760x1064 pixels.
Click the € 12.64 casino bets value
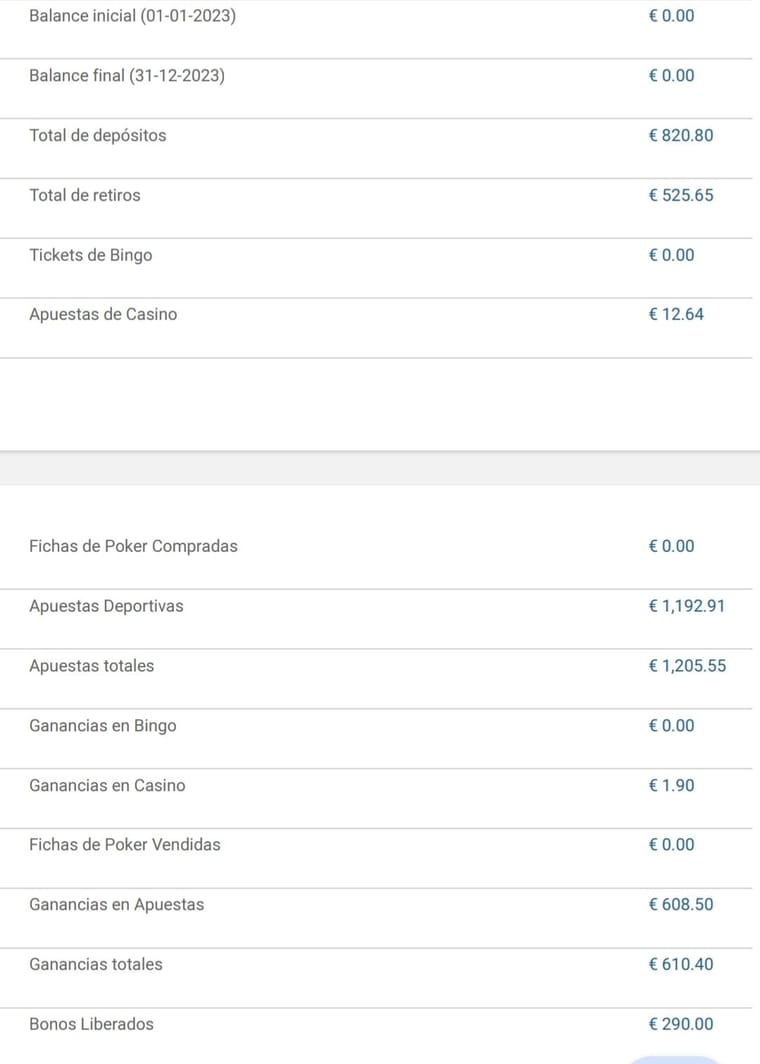coord(676,314)
